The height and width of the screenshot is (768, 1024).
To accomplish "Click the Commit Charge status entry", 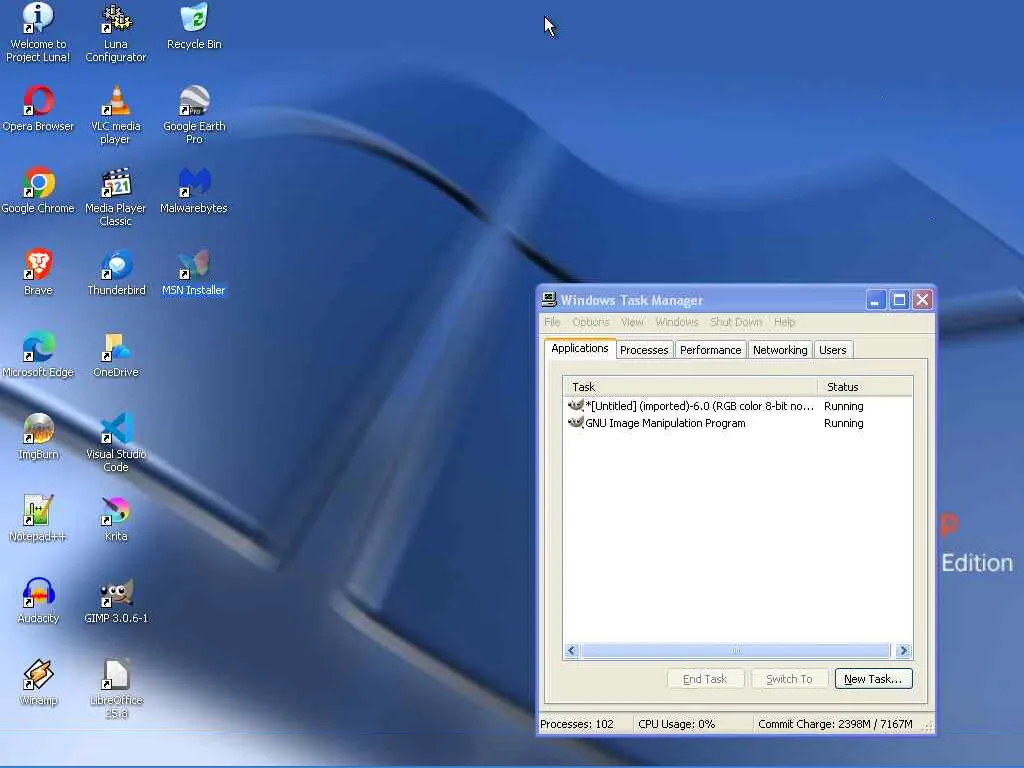I will tap(835, 724).
